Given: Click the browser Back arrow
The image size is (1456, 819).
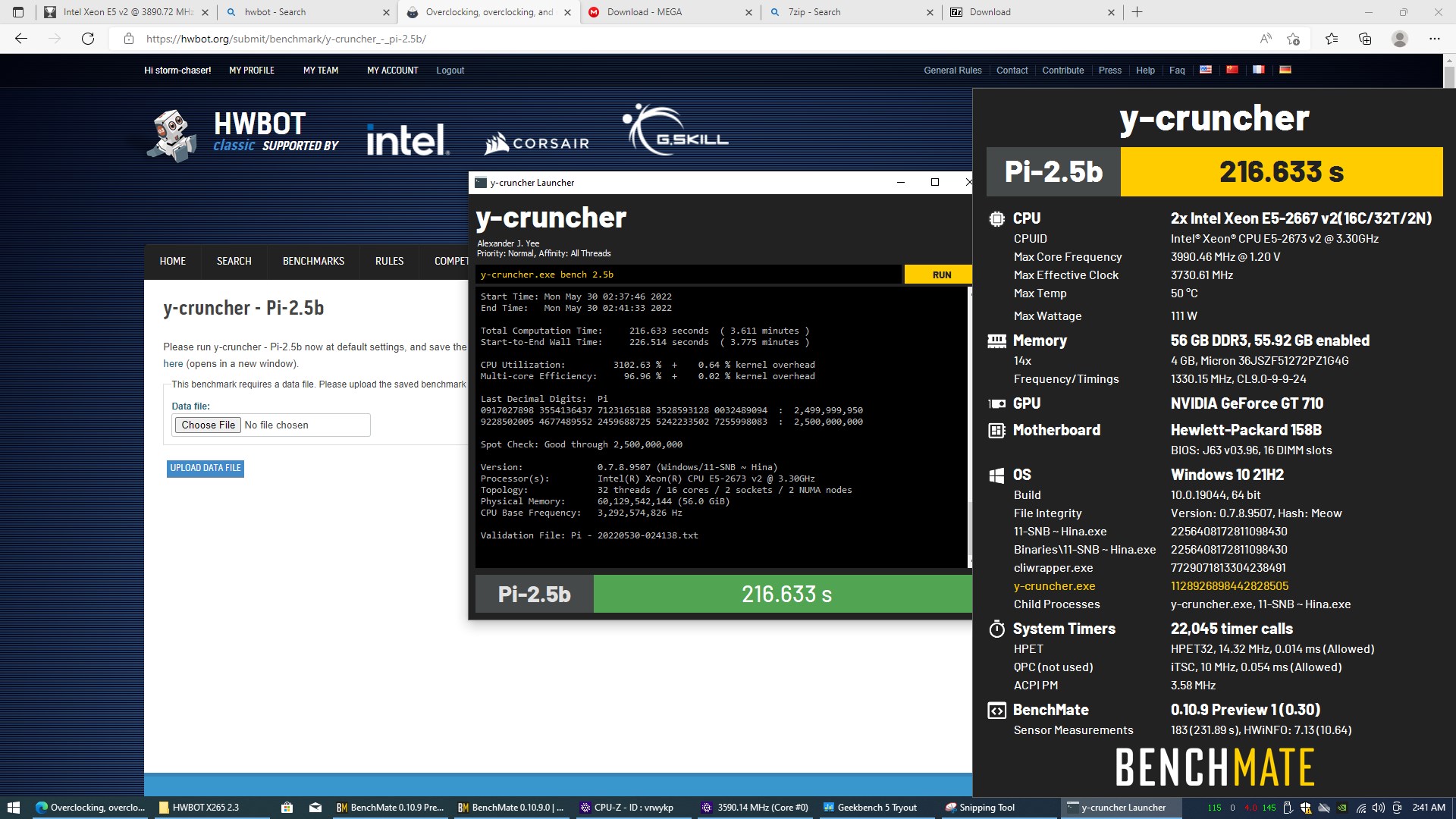Looking at the screenshot, I should click(21, 39).
